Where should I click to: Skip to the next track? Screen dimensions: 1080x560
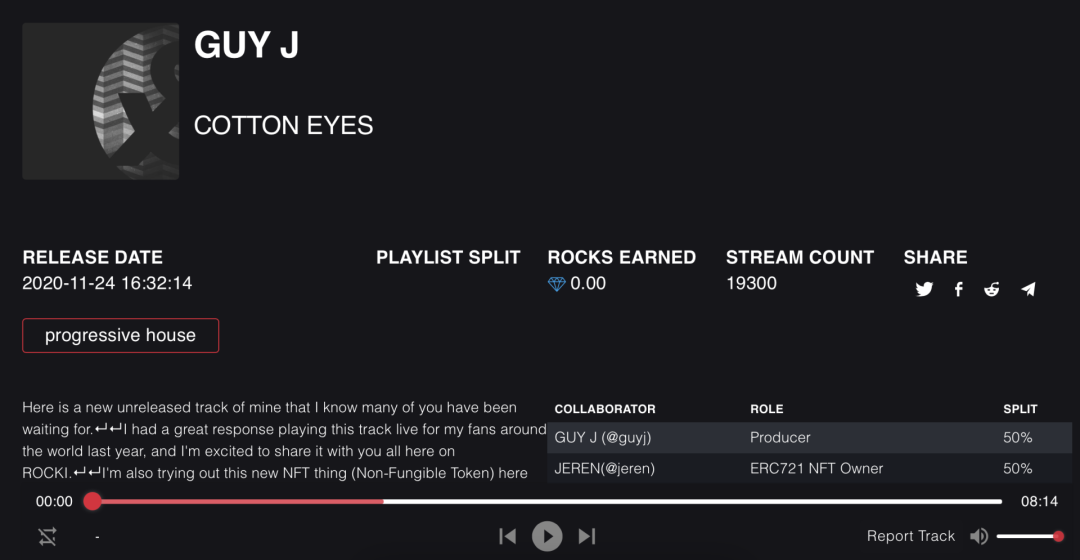point(587,536)
